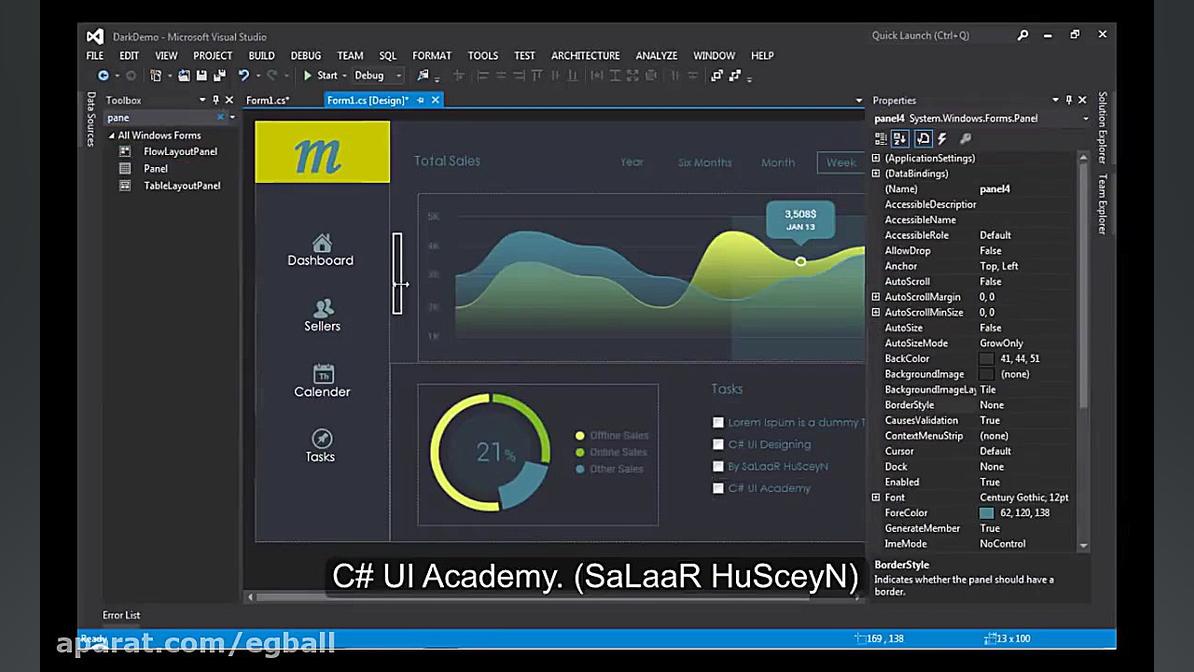Expand the AutoScrollMargin property
Screen dimensions: 1194x672
click(876, 297)
